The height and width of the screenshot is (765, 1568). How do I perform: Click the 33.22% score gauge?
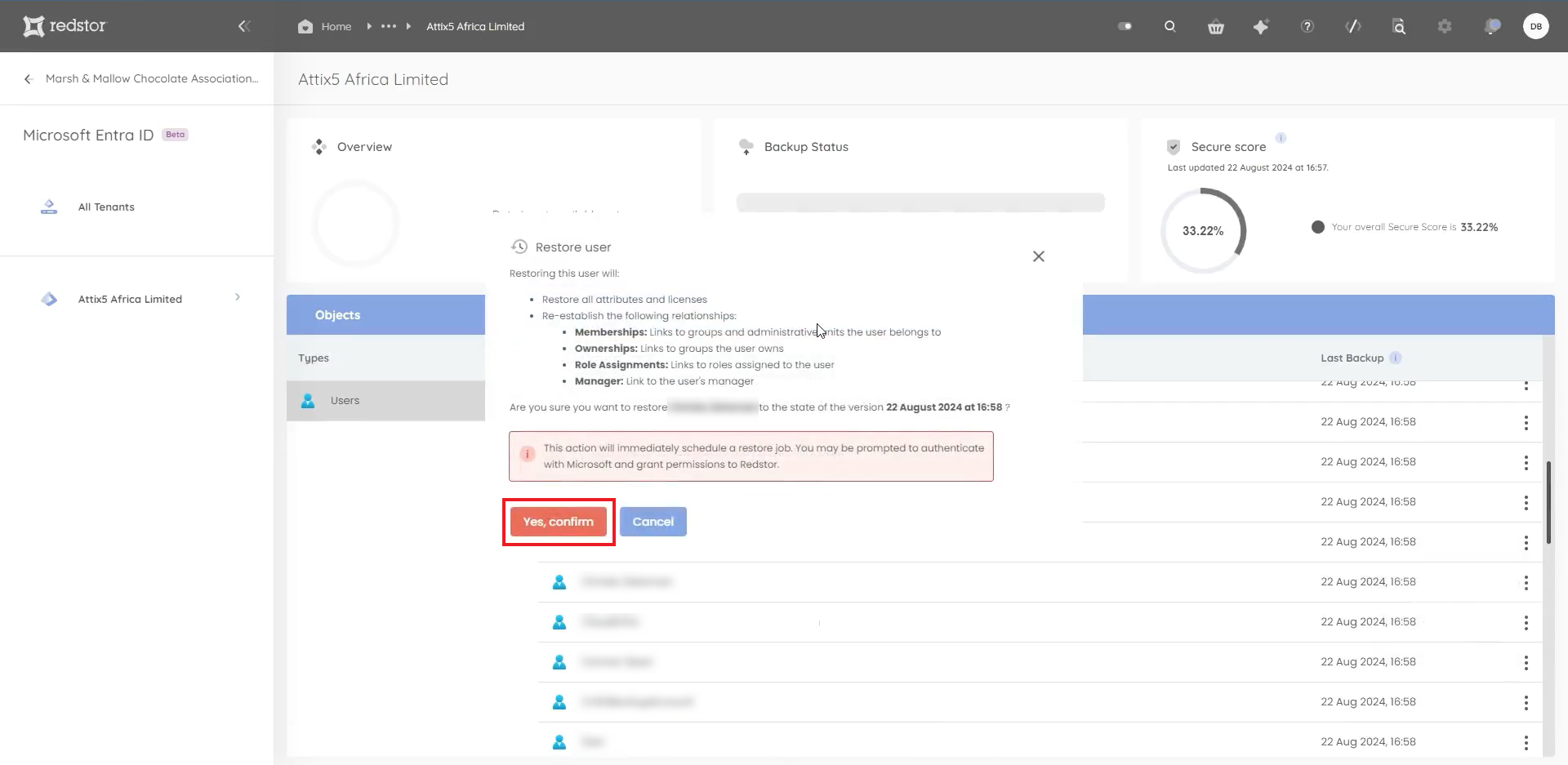(1203, 231)
